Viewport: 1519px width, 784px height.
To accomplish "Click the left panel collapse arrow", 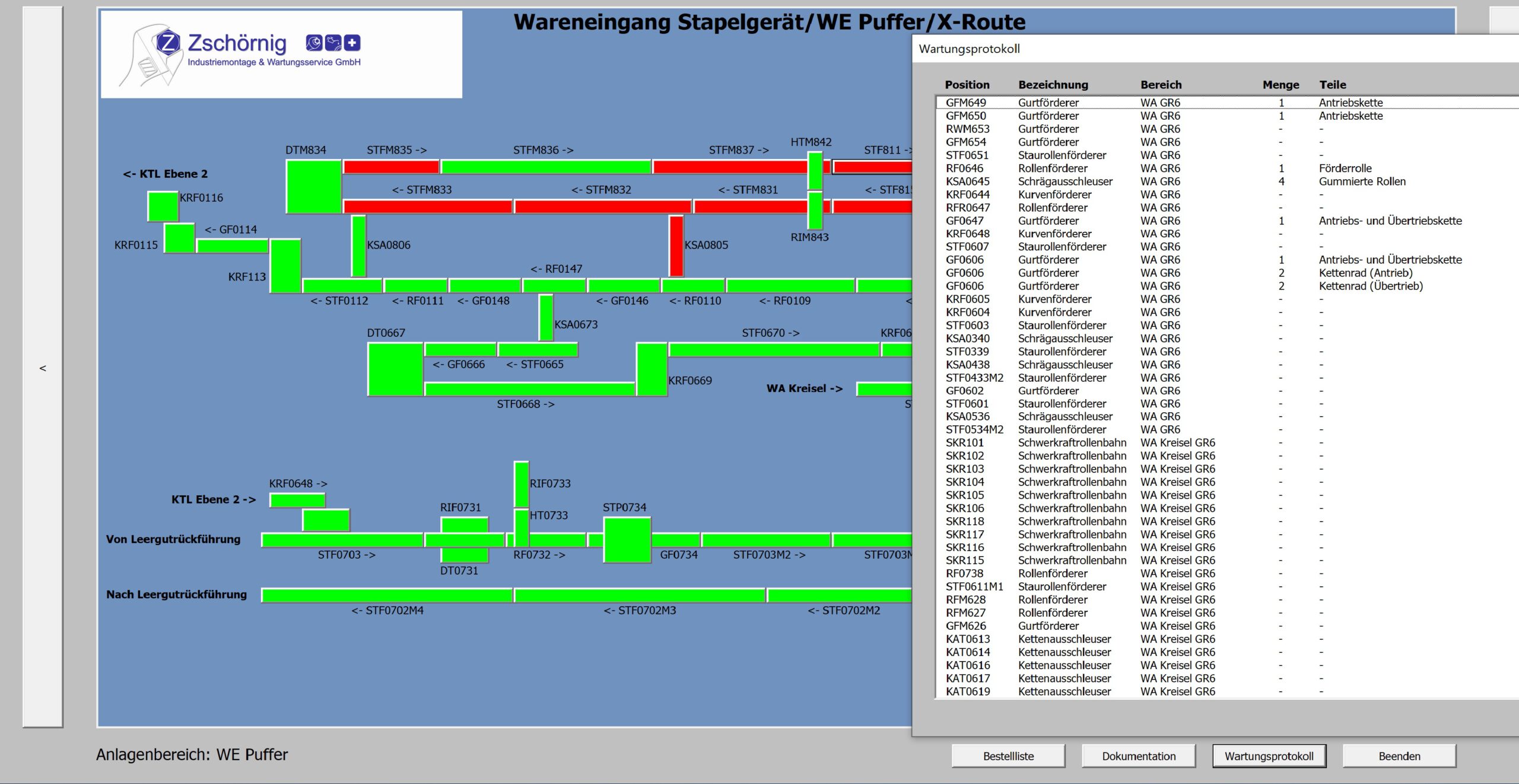I will tap(43, 368).
